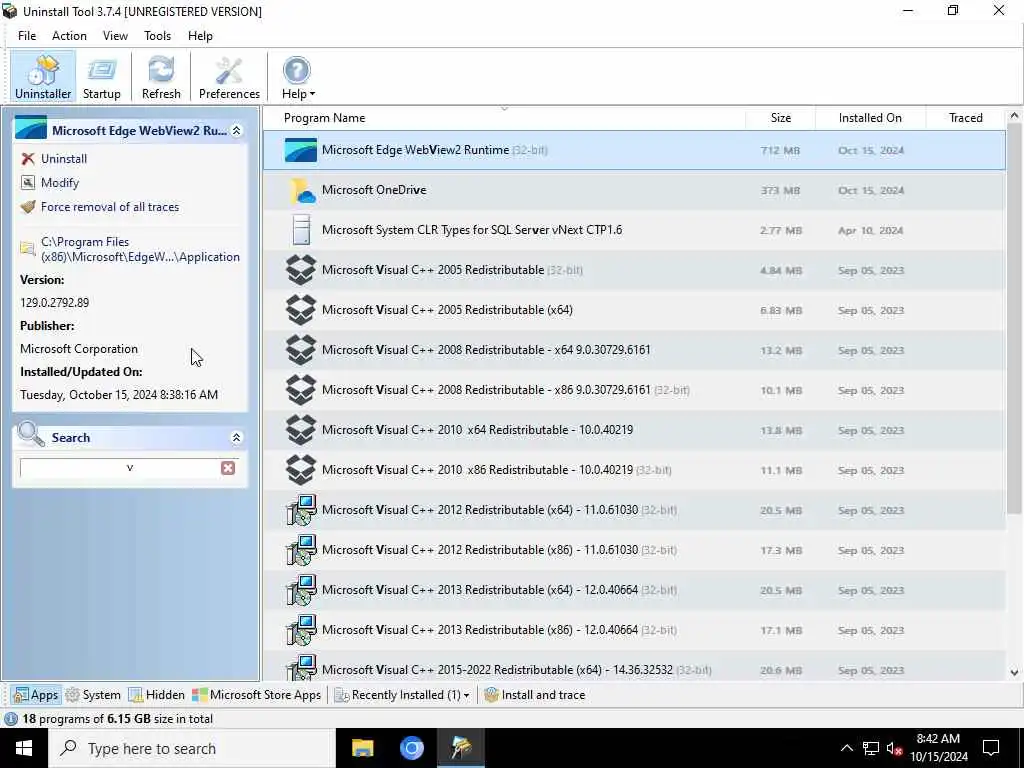Select Visual C++ 2013 (x64) 12.0.40664 icon

click(301, 590)
